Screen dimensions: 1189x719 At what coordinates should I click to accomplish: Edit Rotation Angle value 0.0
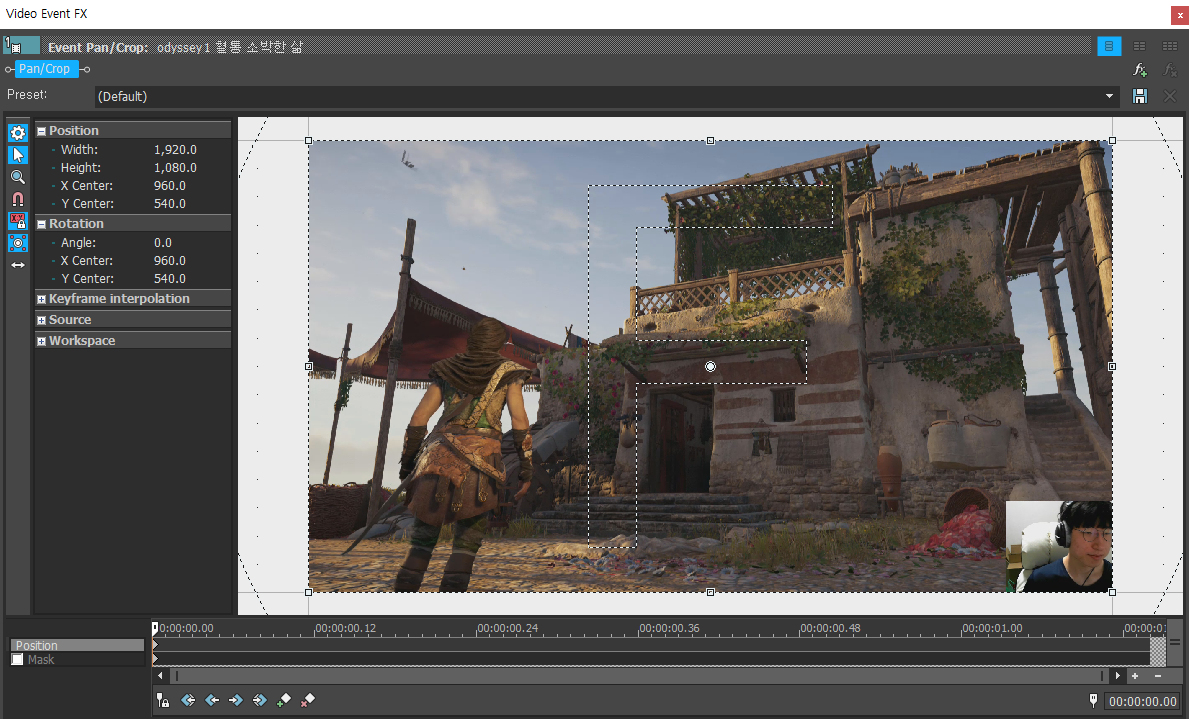pyautogui.click(x=163, y=243)
